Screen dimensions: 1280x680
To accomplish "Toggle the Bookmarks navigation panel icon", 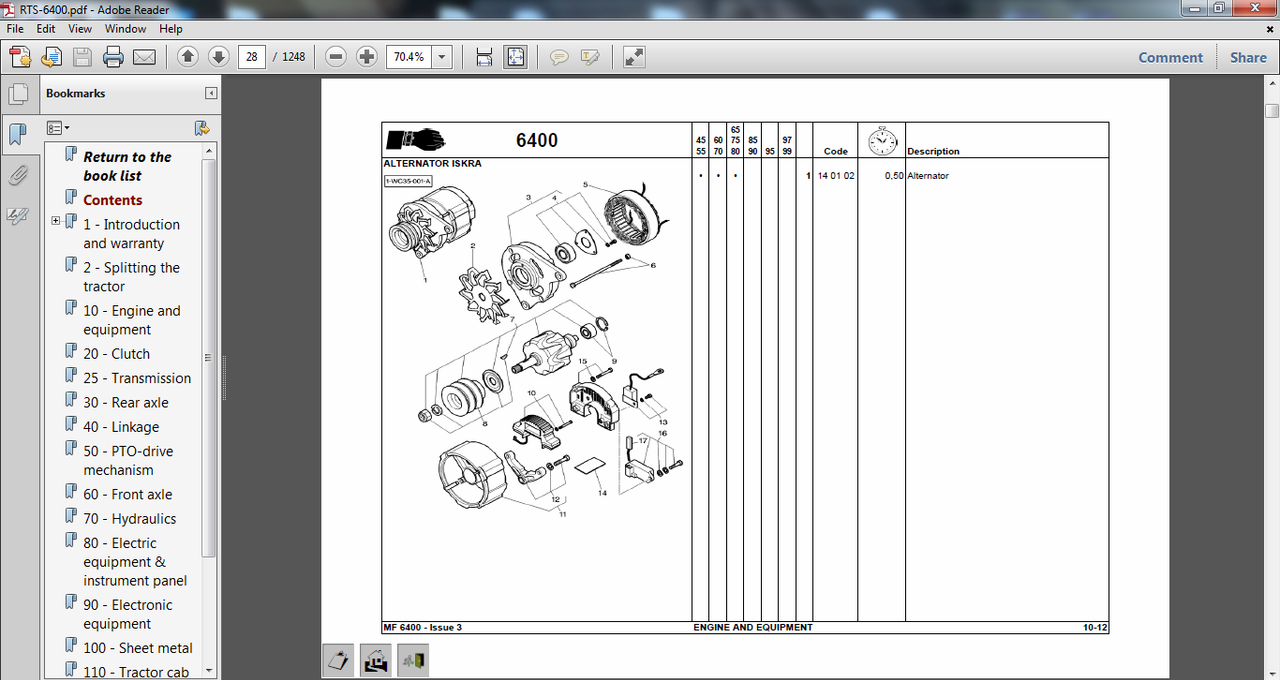I will (x=18, y=135).
